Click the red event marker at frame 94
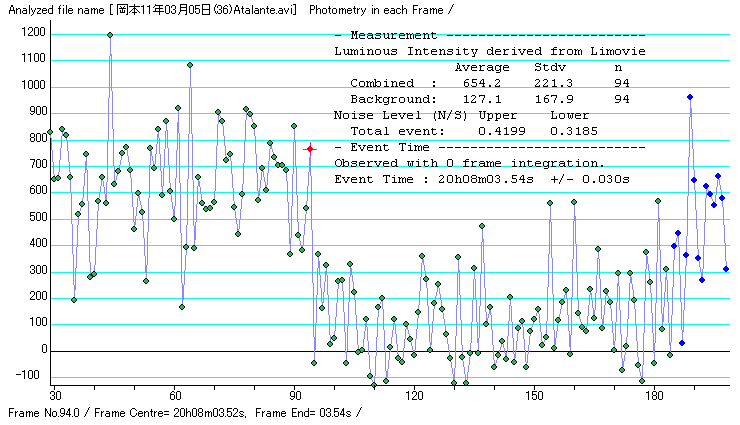The height and width of the screenshot is (425, 740). 310,148
